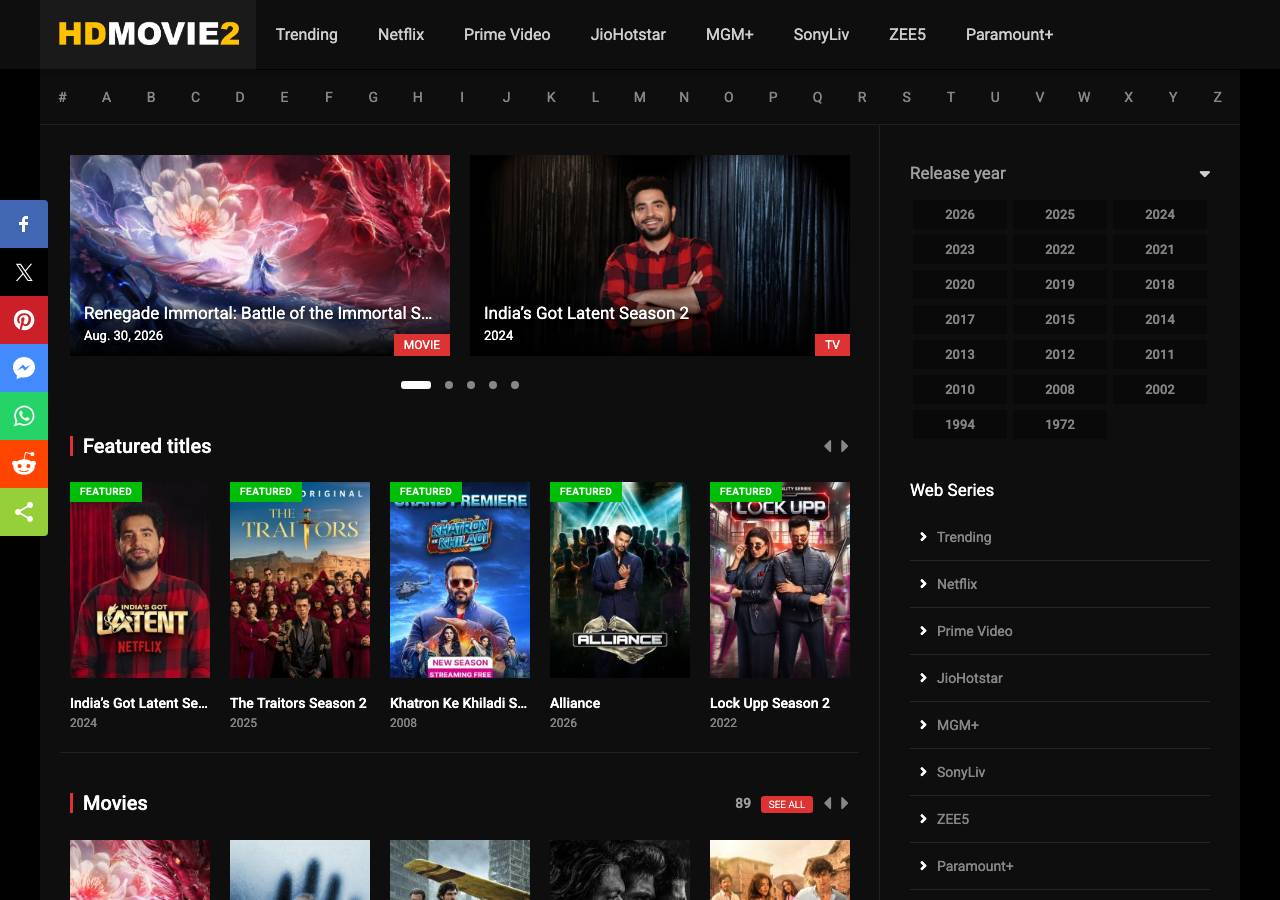Click the HDMOVIE2 site logo
The height and width of the screenshot is (900, 1280).
click(x=149, y=34)
